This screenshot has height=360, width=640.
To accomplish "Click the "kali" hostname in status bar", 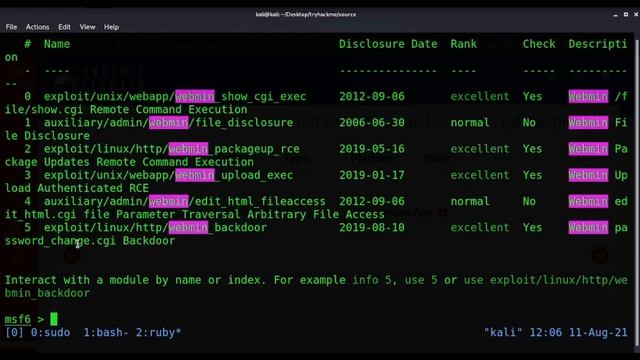I will (502, 332).
